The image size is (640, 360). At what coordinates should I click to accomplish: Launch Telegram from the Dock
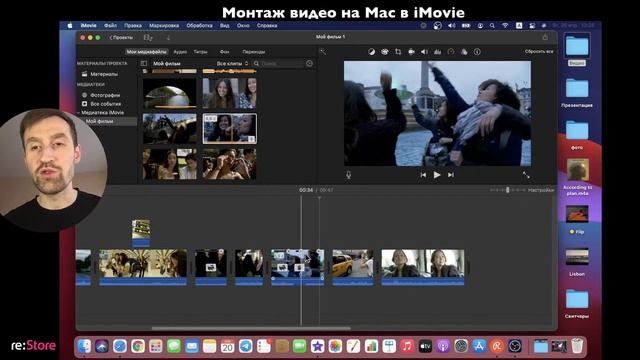[x=245, y=347]
